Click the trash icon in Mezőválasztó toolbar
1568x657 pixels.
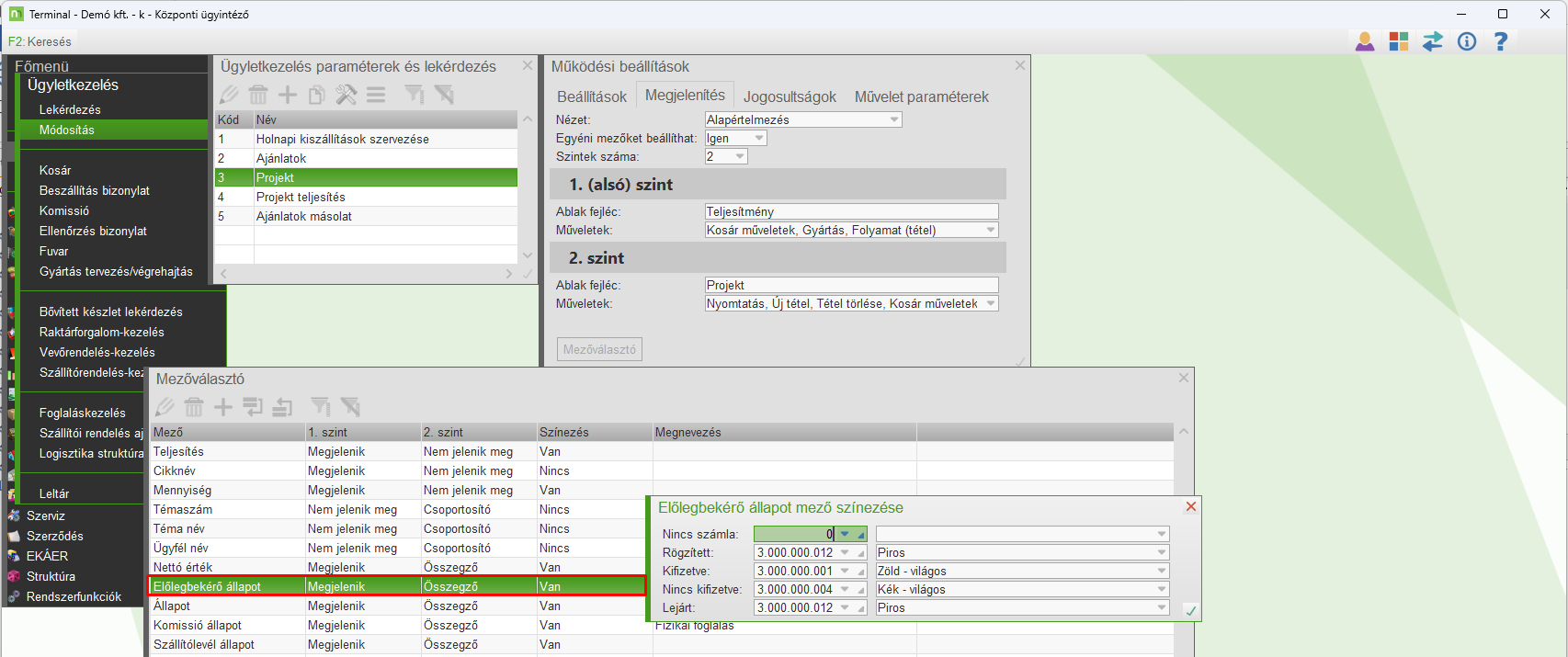click(x=194, y=407)
